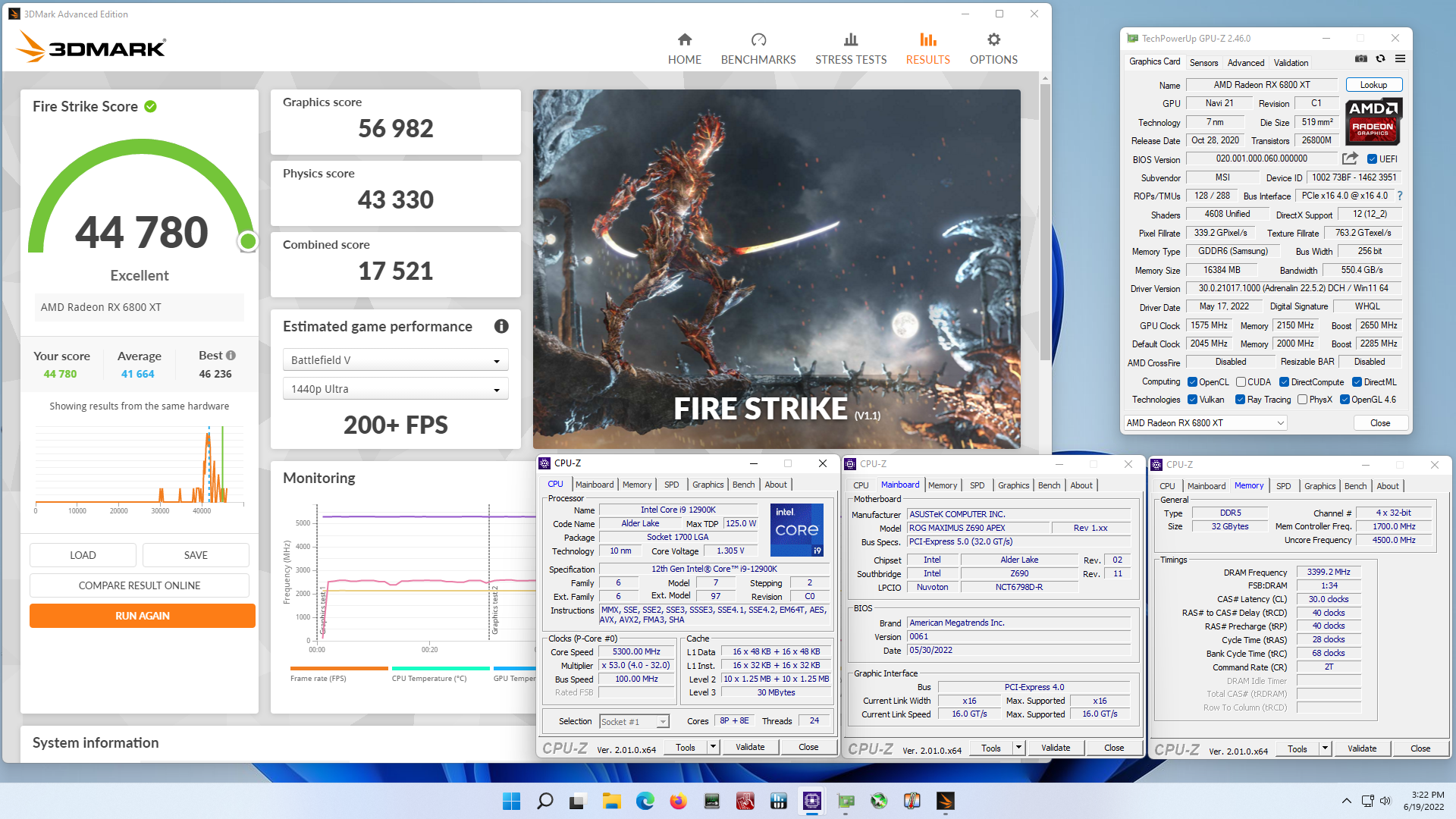Viewport: 1456px width, 819px height.
Task: Click the SAVE button in 3DMark
Action: click(x=196, y=555)
